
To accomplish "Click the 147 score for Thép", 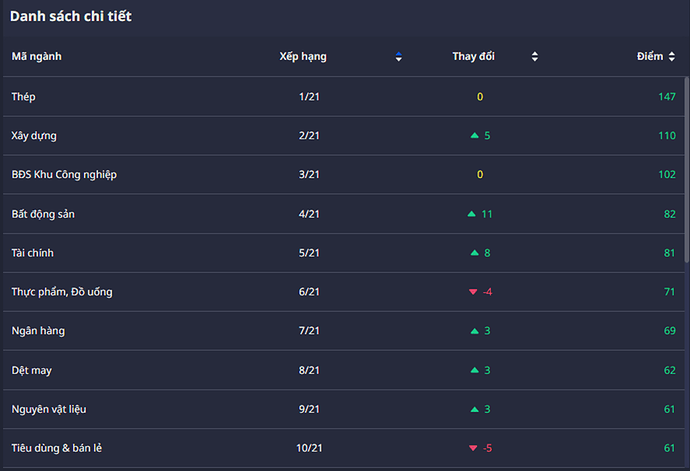I will point(667,96).
